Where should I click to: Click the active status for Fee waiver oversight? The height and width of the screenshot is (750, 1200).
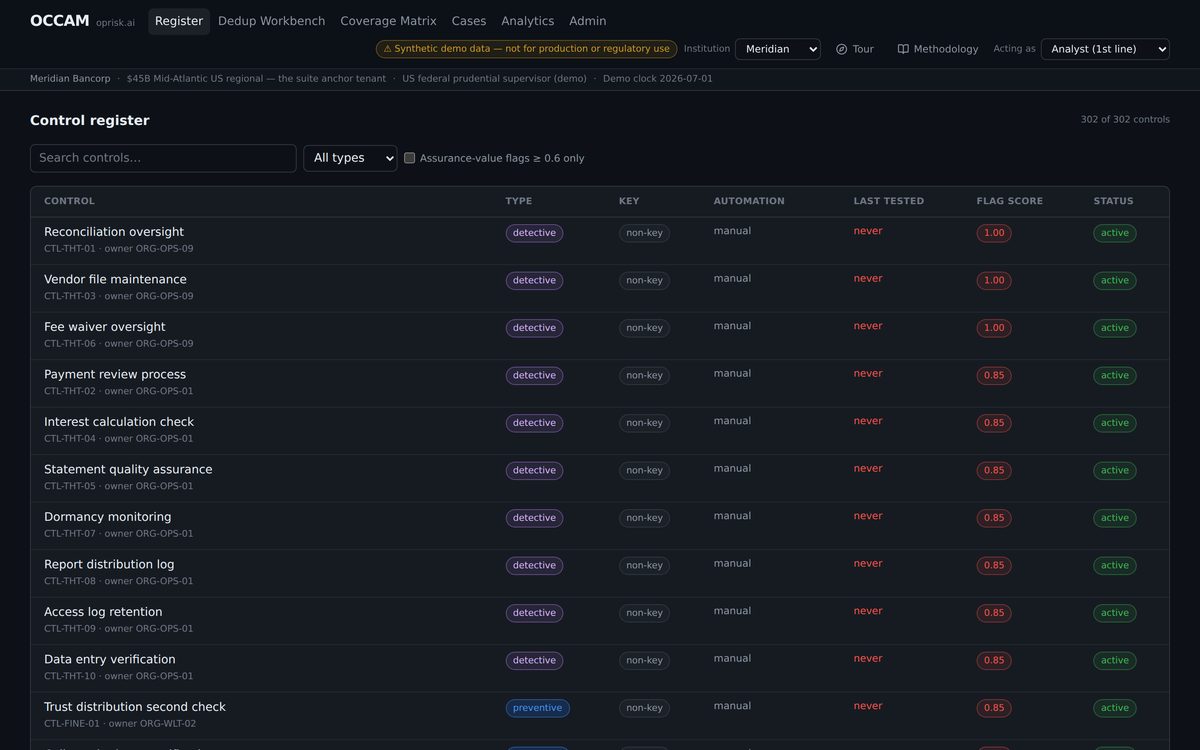pos(1115,328)
